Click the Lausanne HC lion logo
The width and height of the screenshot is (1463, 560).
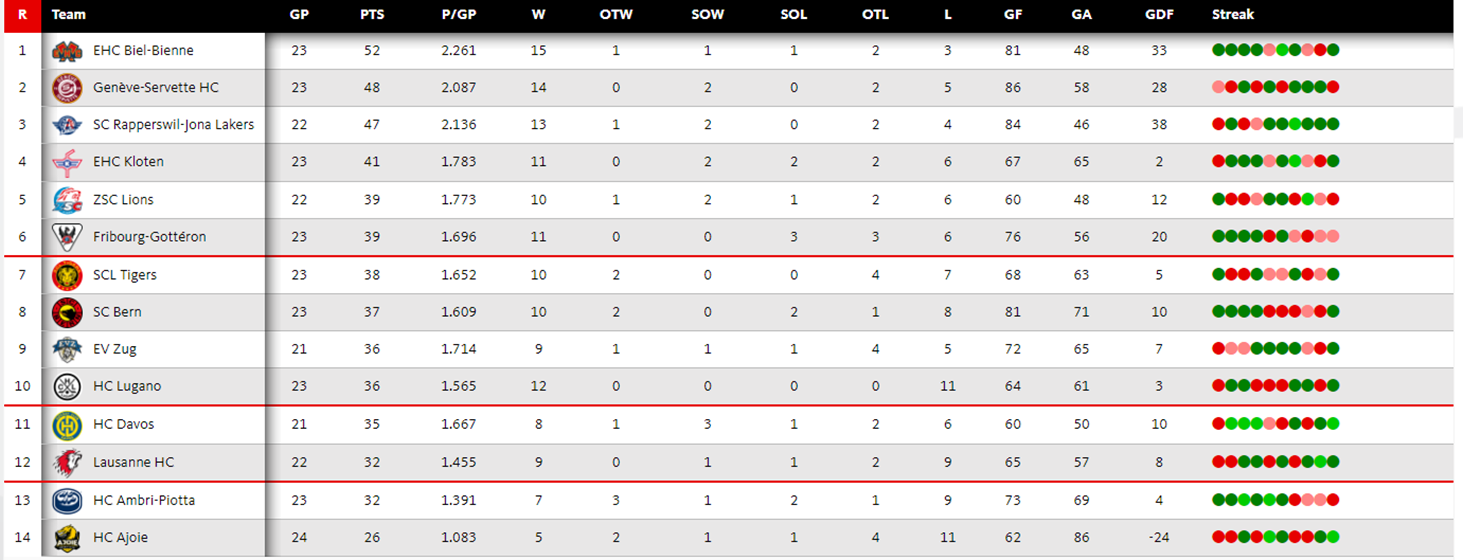click(x=67, y=462)
